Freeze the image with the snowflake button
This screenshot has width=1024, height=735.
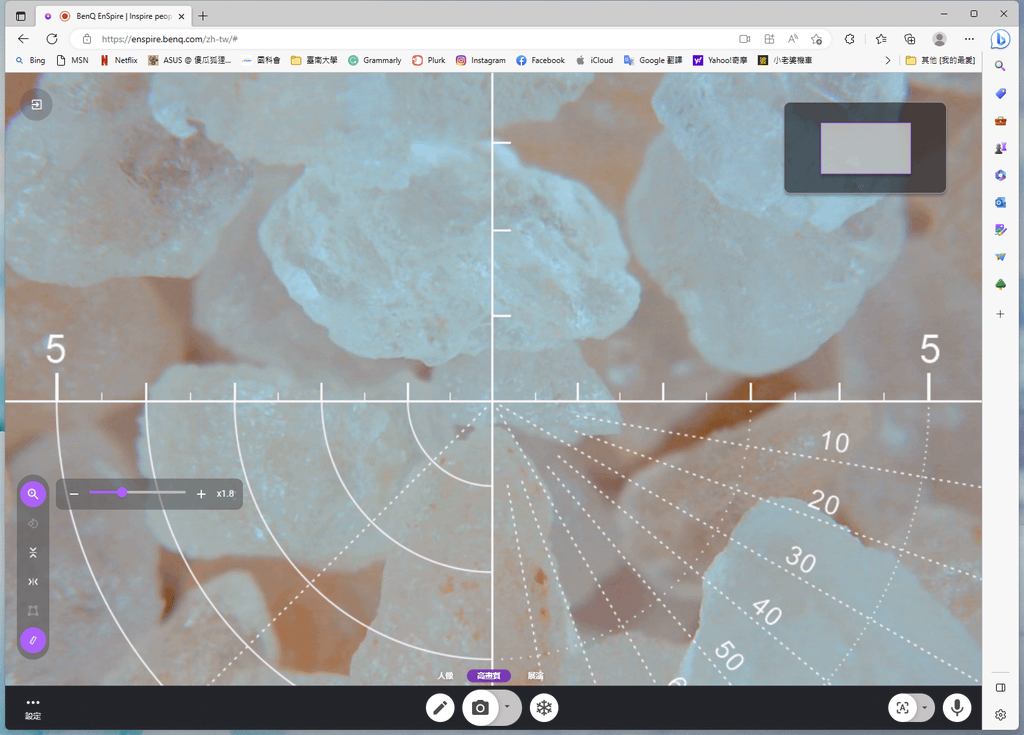point(544,708)
